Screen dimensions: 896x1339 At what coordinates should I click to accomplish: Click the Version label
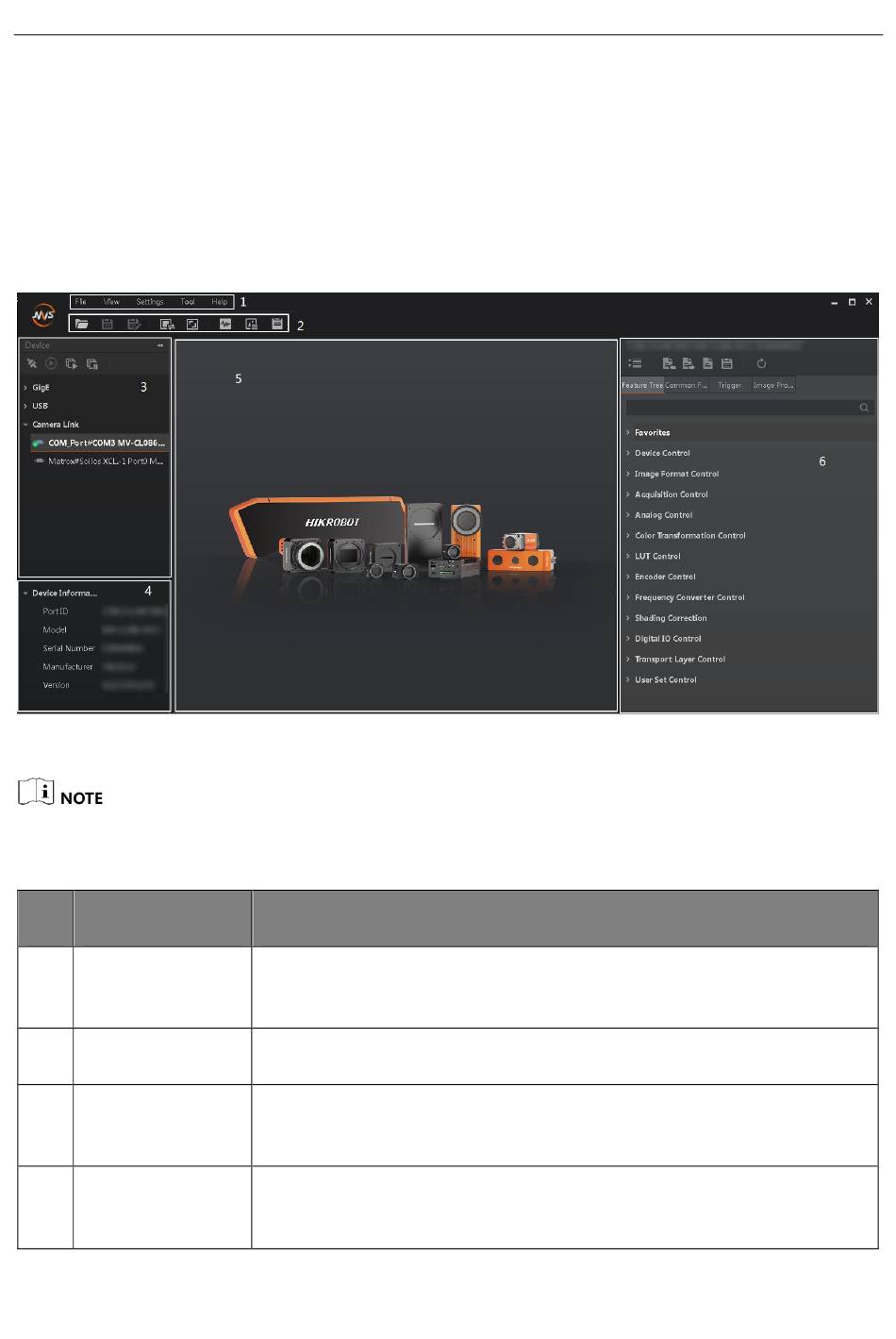[x=56, y=685]
